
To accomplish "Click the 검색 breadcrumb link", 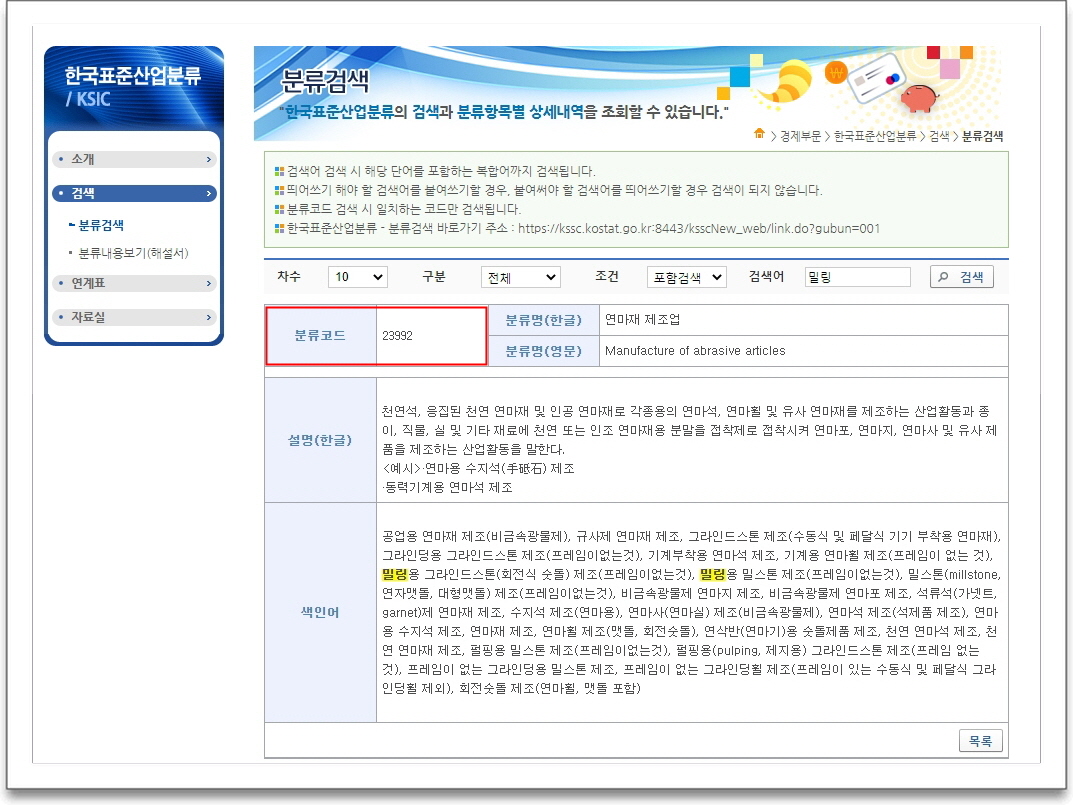I will point(939,136).
